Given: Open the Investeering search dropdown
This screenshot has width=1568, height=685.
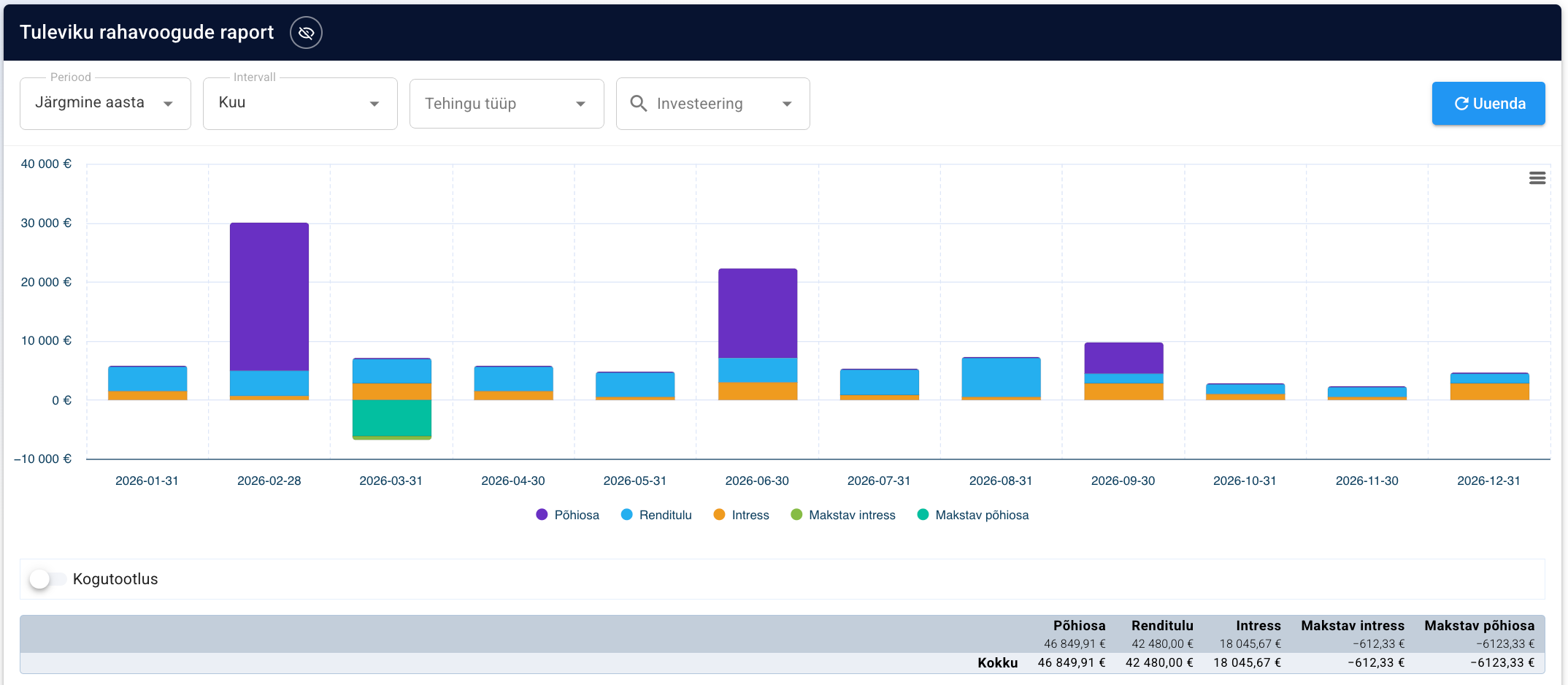Looking at the screenshot, I should coord(713,104).
